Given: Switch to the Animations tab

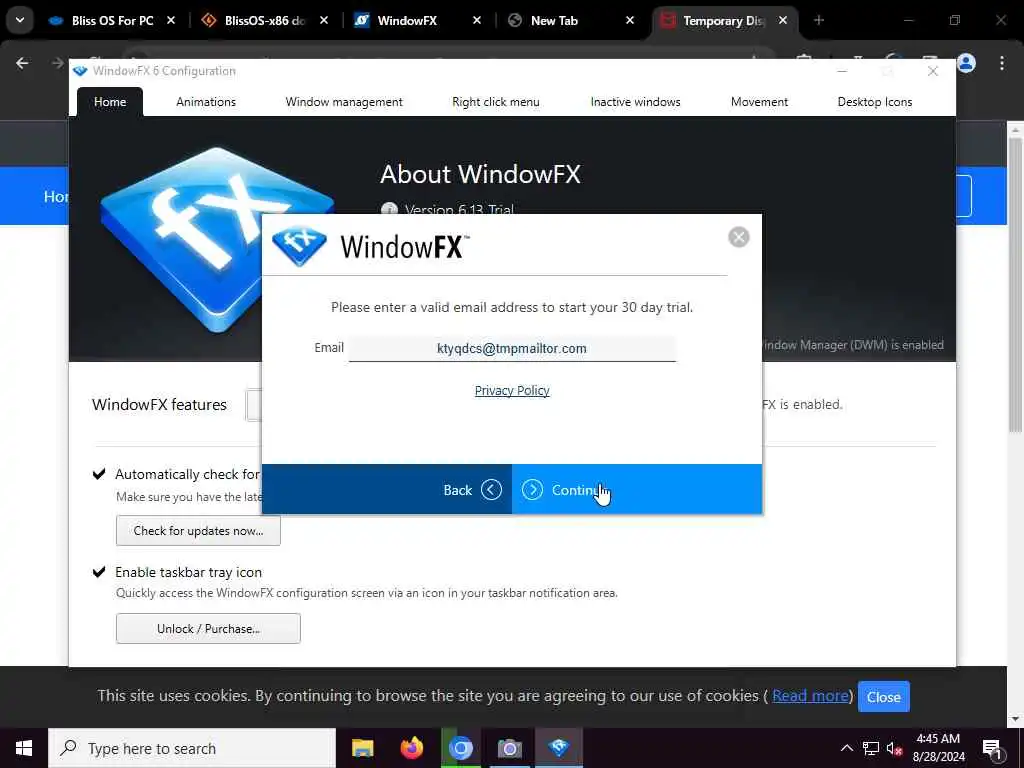Looking at the screenshot, I should tap(206, 102).
